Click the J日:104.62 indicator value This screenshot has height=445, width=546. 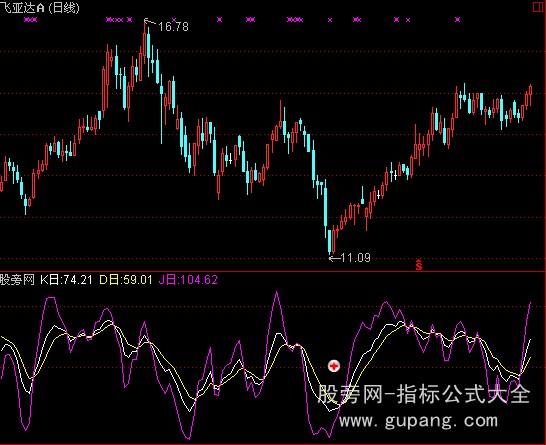pos(188,280)
